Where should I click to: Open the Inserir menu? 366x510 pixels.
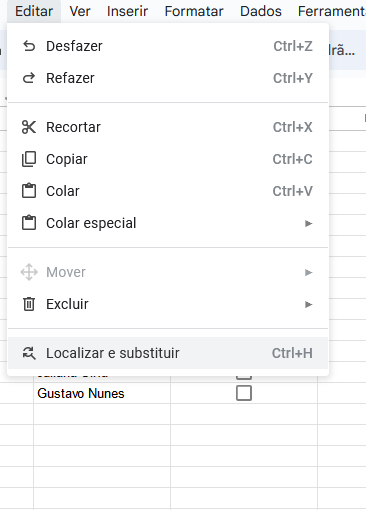click(127, 11)
